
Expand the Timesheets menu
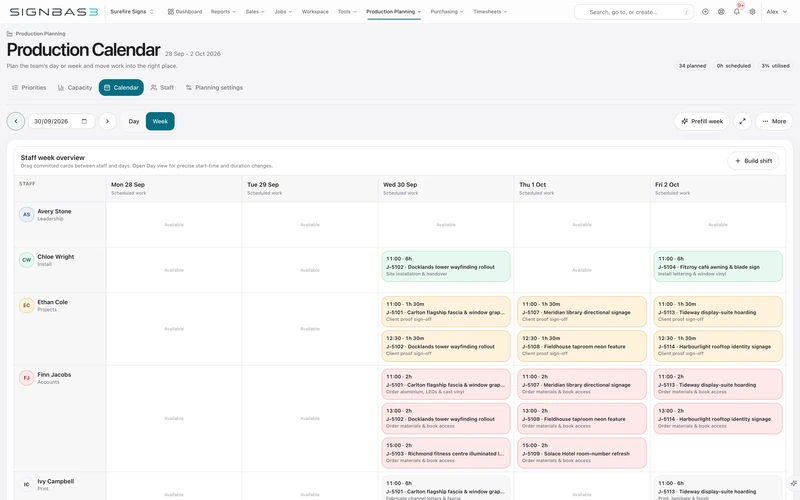click(490, 12)
